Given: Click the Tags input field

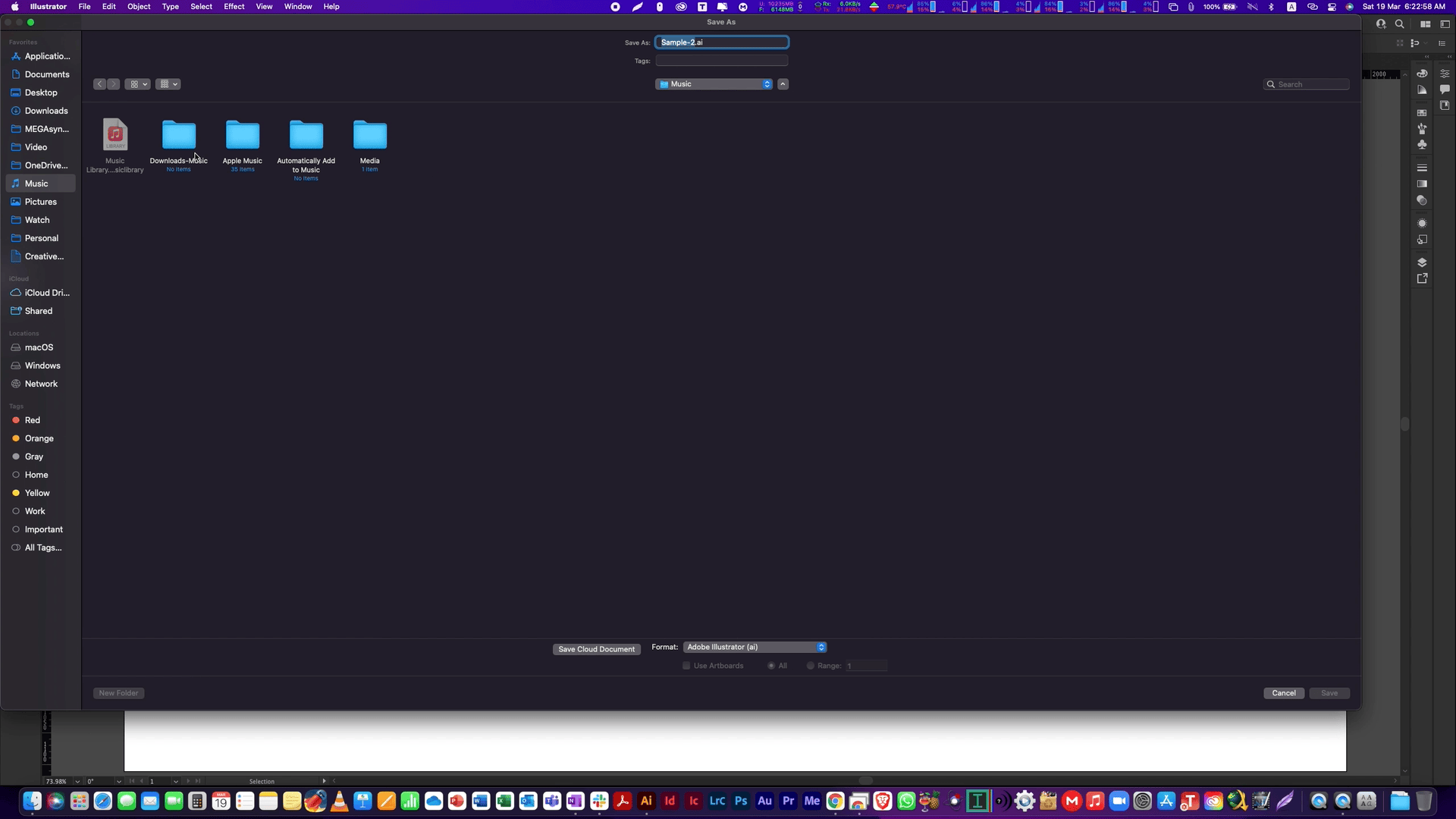Looking at the screenshot, I should (x=721, y=61).
